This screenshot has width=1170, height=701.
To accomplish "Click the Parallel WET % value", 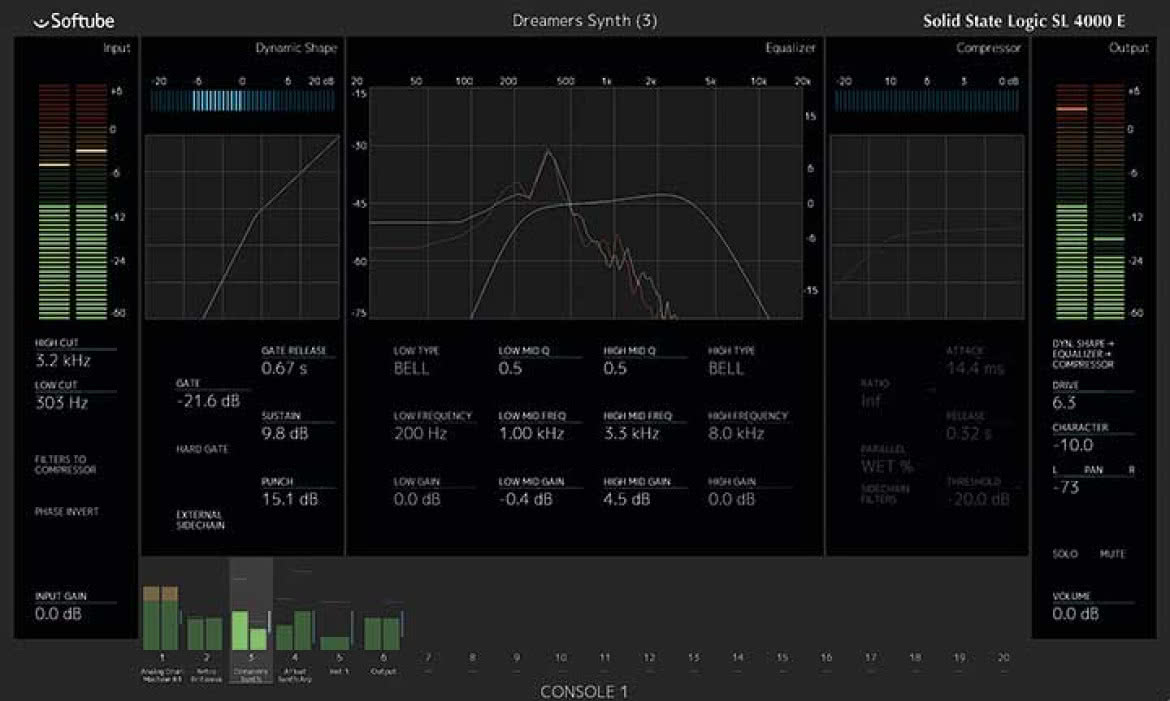I will pyautogui.click(x=887, y=467).
